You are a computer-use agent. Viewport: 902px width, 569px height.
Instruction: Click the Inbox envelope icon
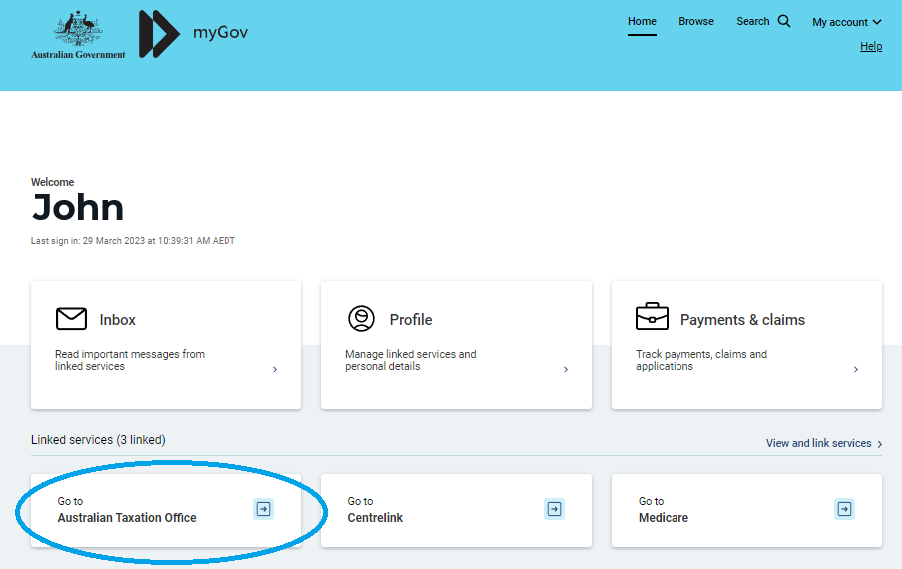pos(71,319)
